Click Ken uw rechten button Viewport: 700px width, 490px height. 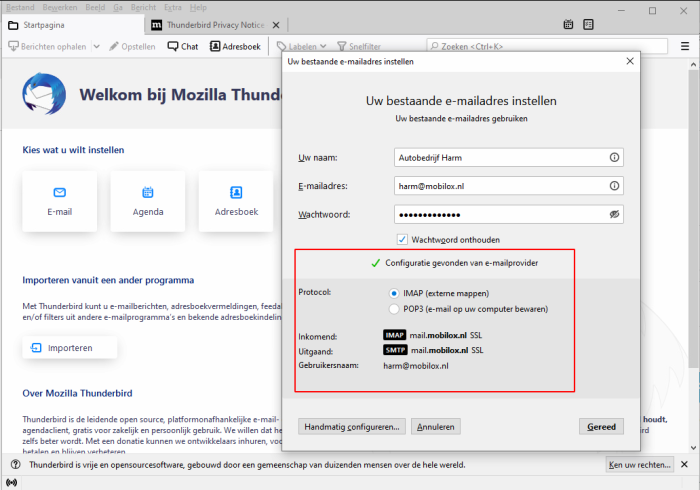(x=640, y=465)
